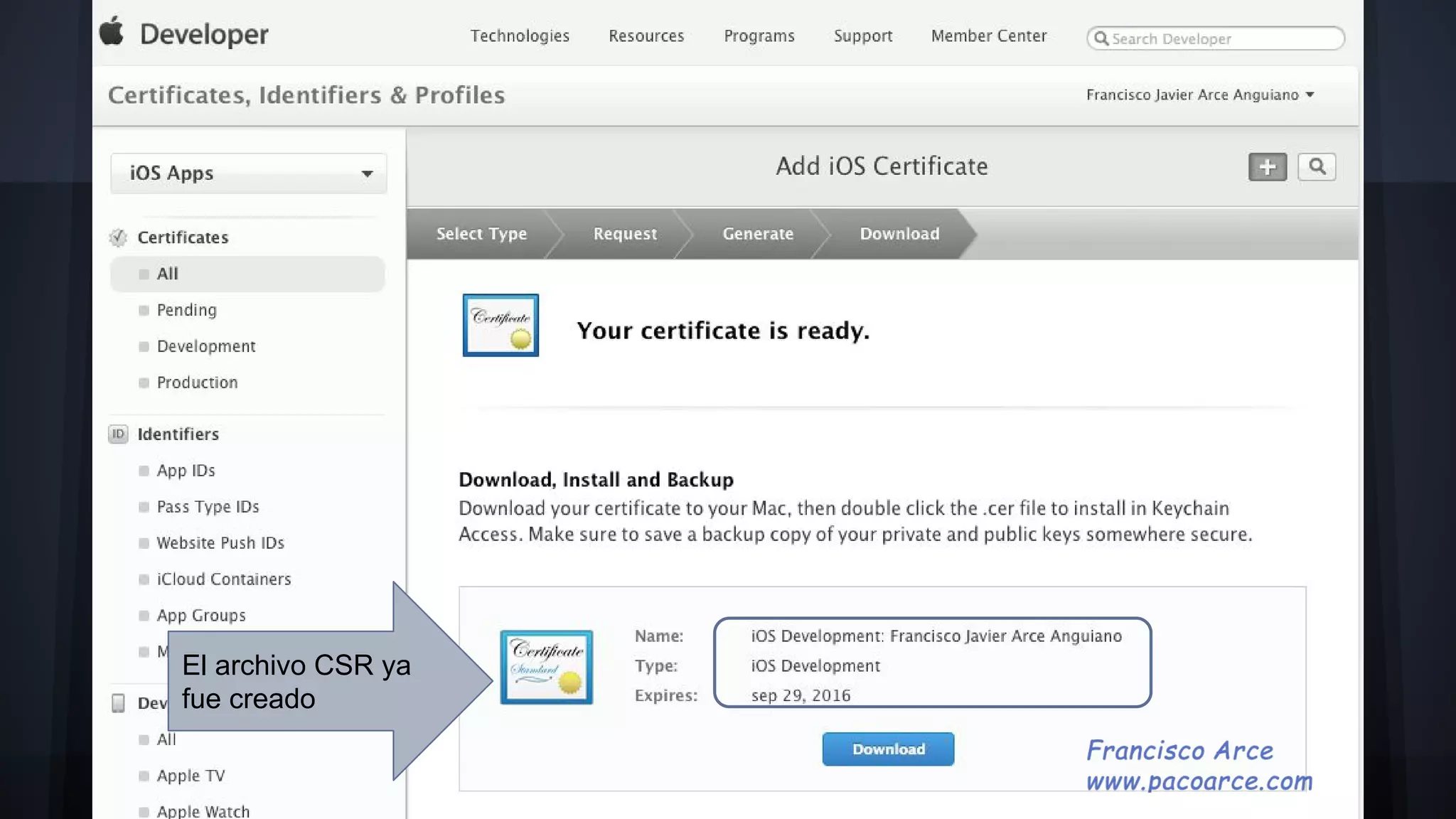Click the Devices section icon in the sidebar
This screenshot has height=819, width=1456.
coord(119,703)
